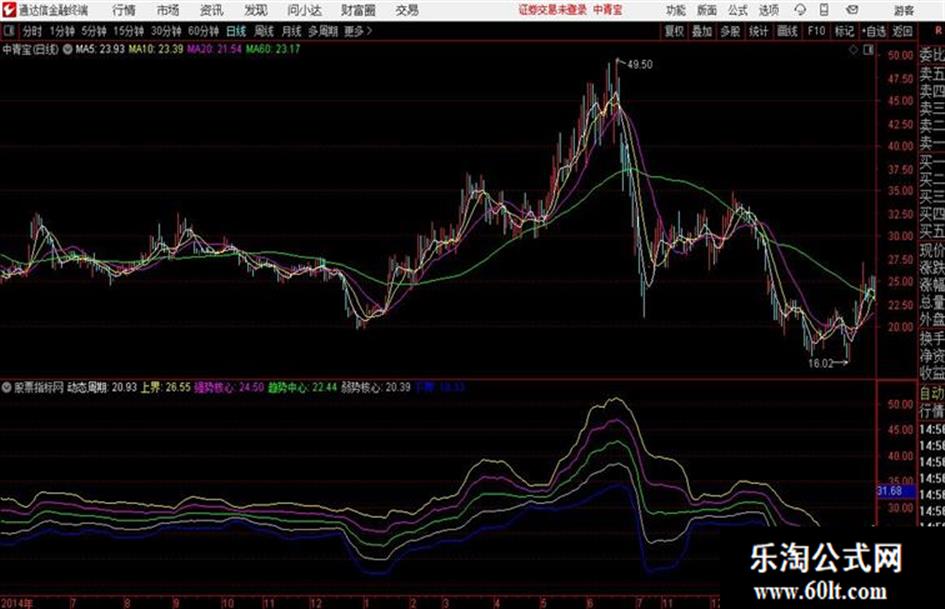Open the 资讯 menu
This screenshot has width=945, height=609.
point(211,10)
